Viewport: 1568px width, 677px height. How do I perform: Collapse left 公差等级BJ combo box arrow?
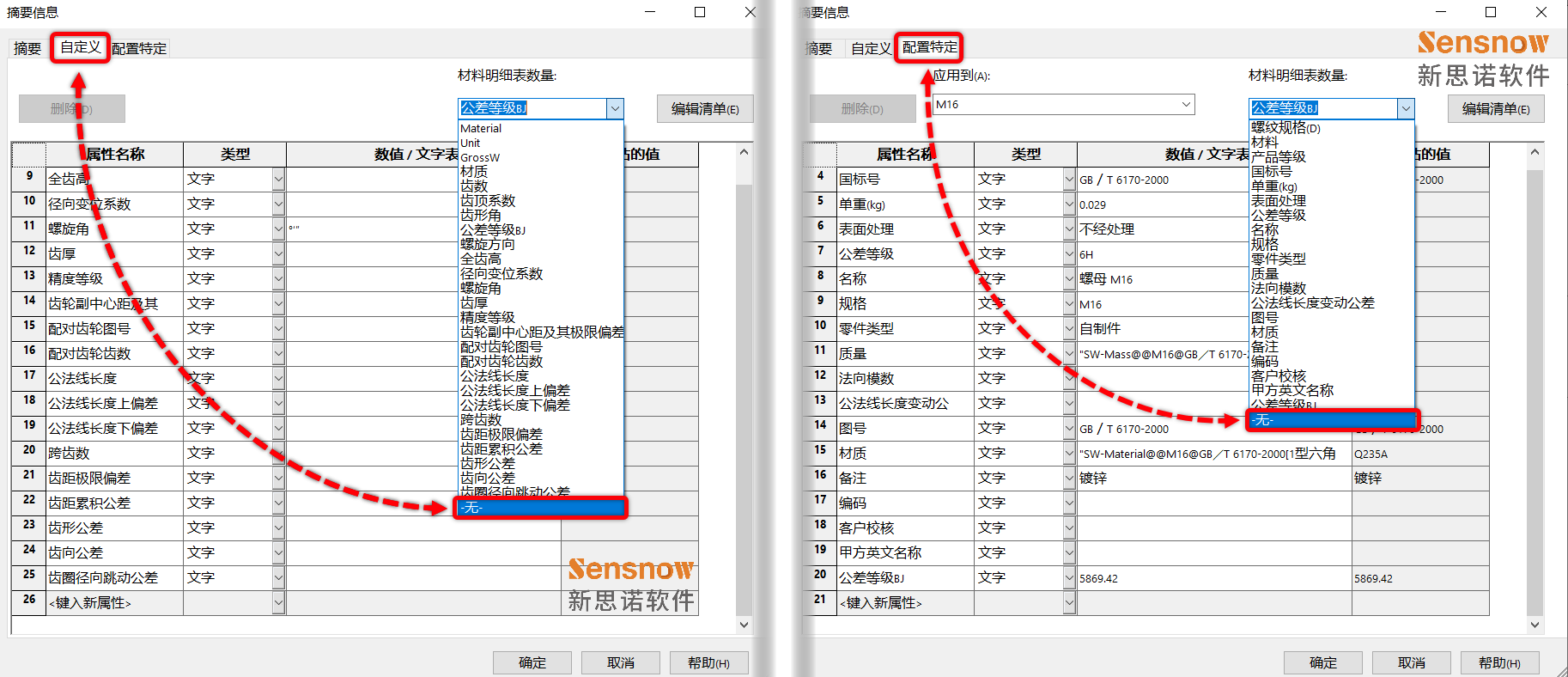tap(615, 108)
